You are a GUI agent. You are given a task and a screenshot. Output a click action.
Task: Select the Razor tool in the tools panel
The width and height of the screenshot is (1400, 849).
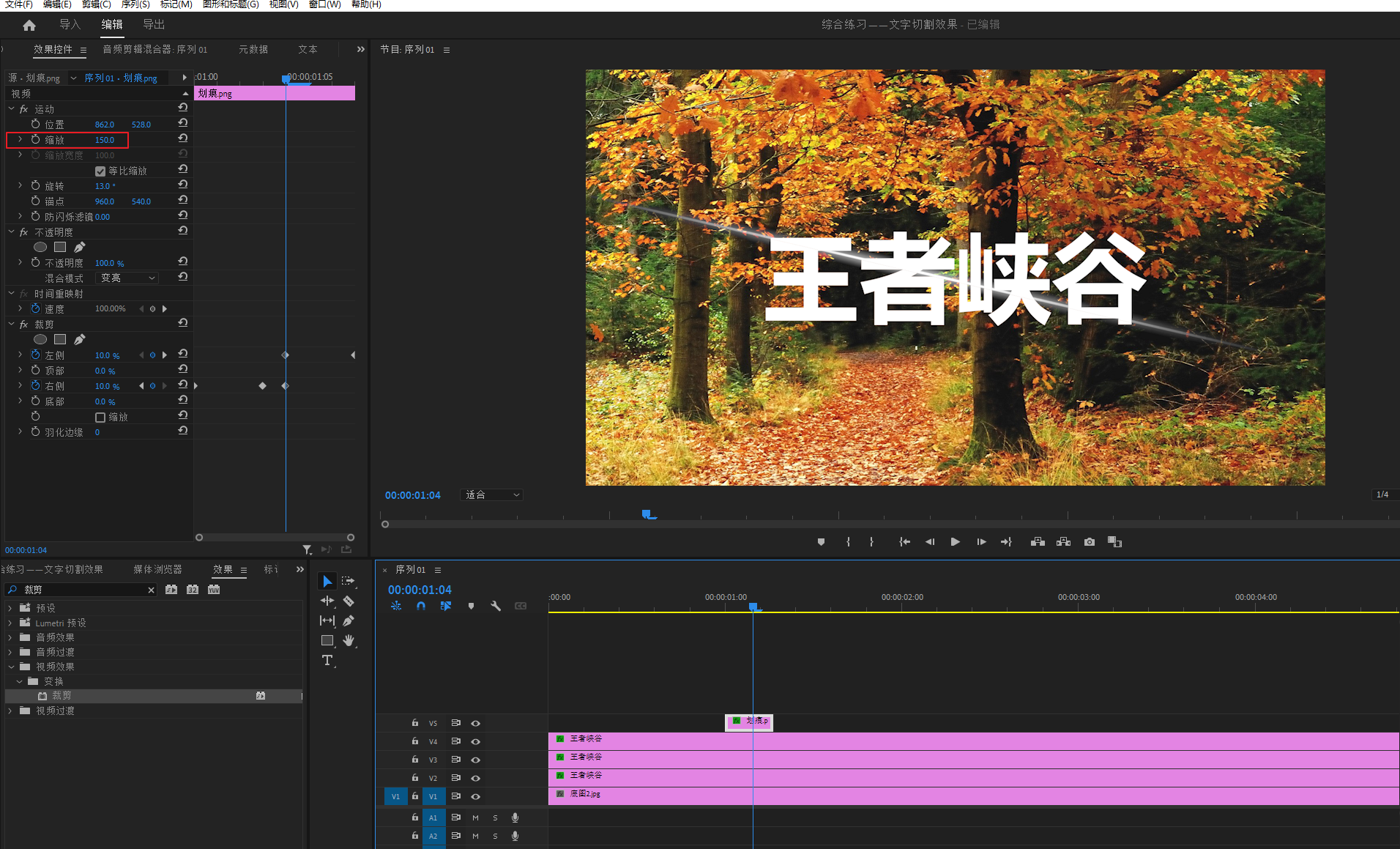pos(349,601)
